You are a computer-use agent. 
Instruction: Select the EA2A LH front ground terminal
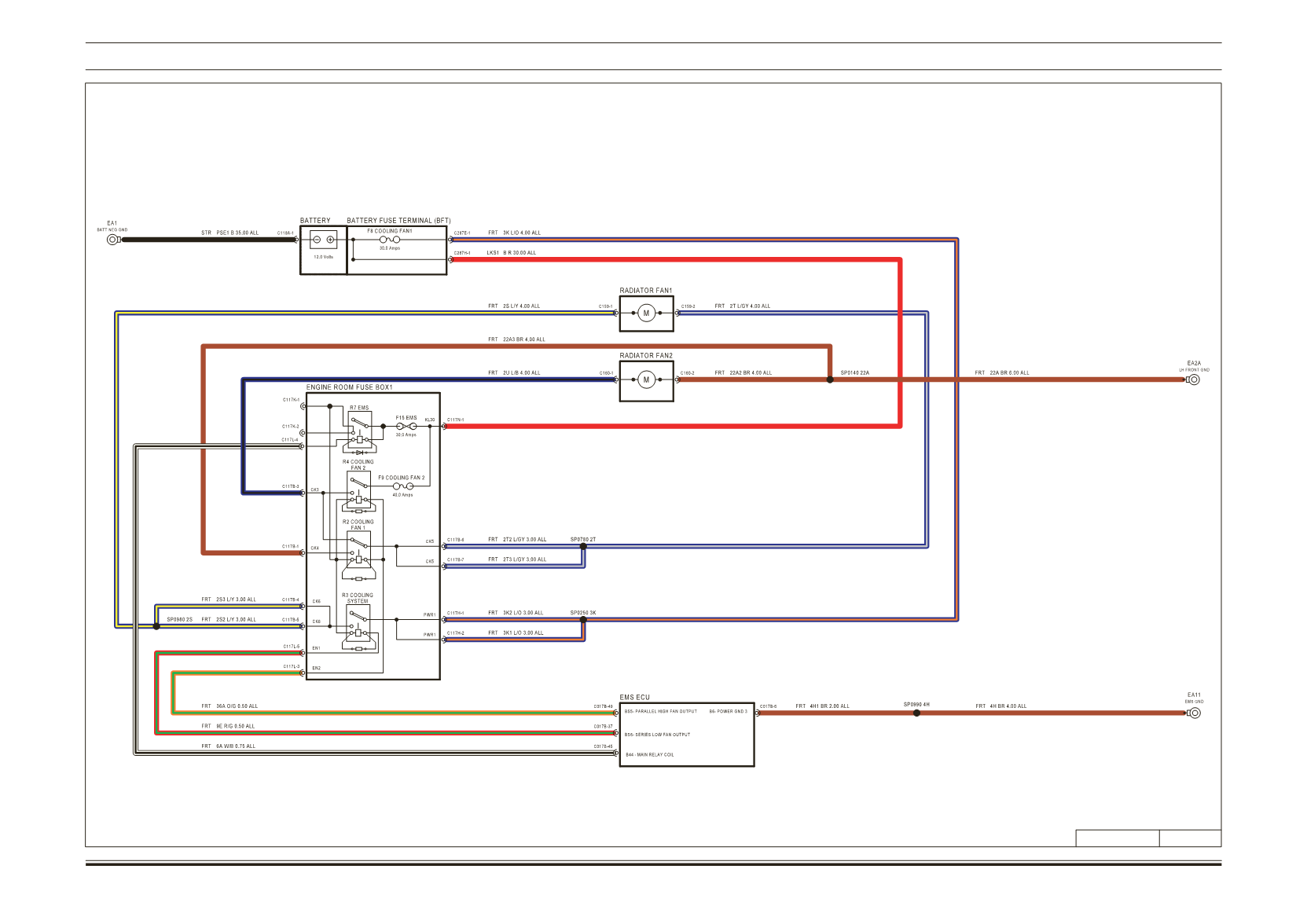[x=1193, y=379]
